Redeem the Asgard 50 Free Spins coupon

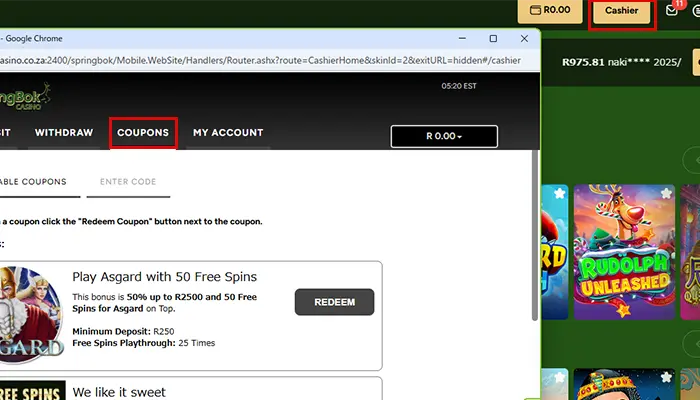pos(334,302)
